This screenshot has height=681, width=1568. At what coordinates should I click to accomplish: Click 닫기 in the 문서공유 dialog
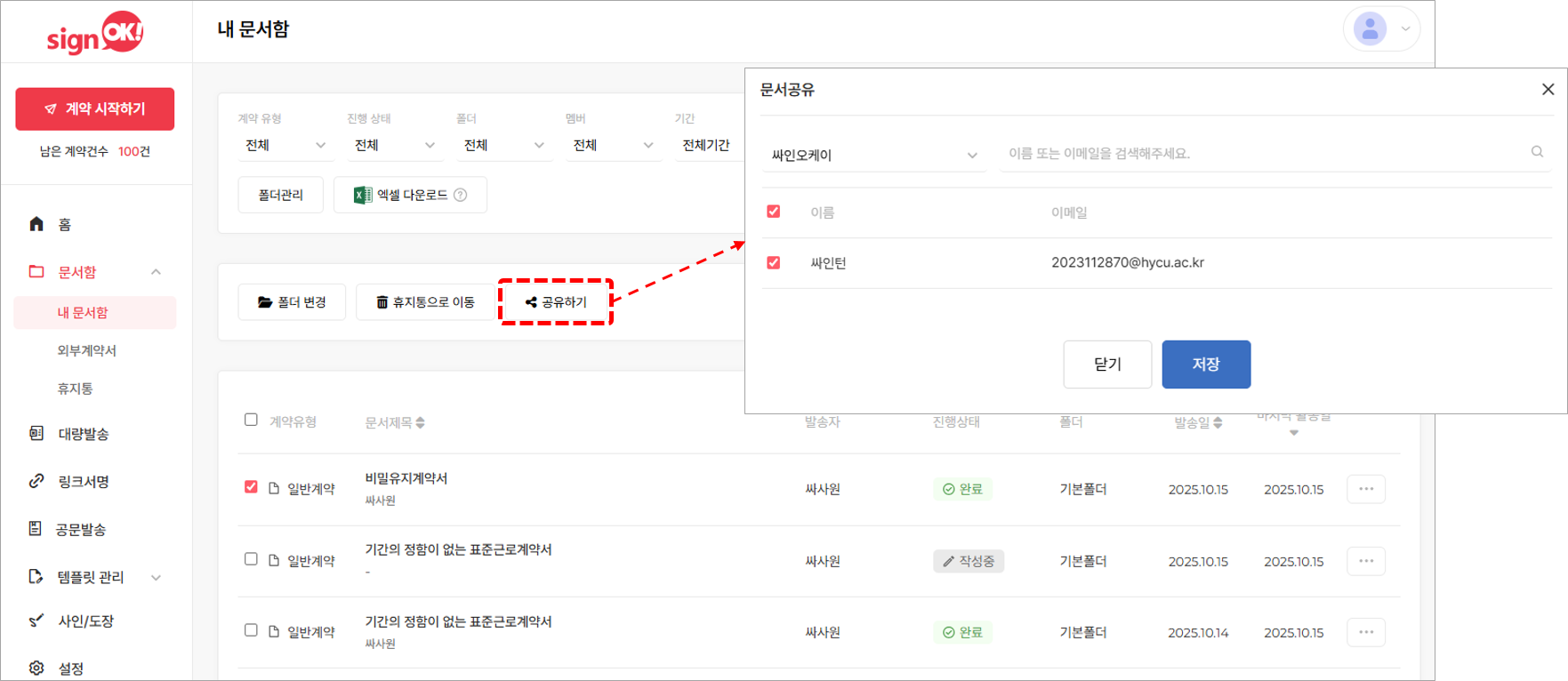(1107, 365)
